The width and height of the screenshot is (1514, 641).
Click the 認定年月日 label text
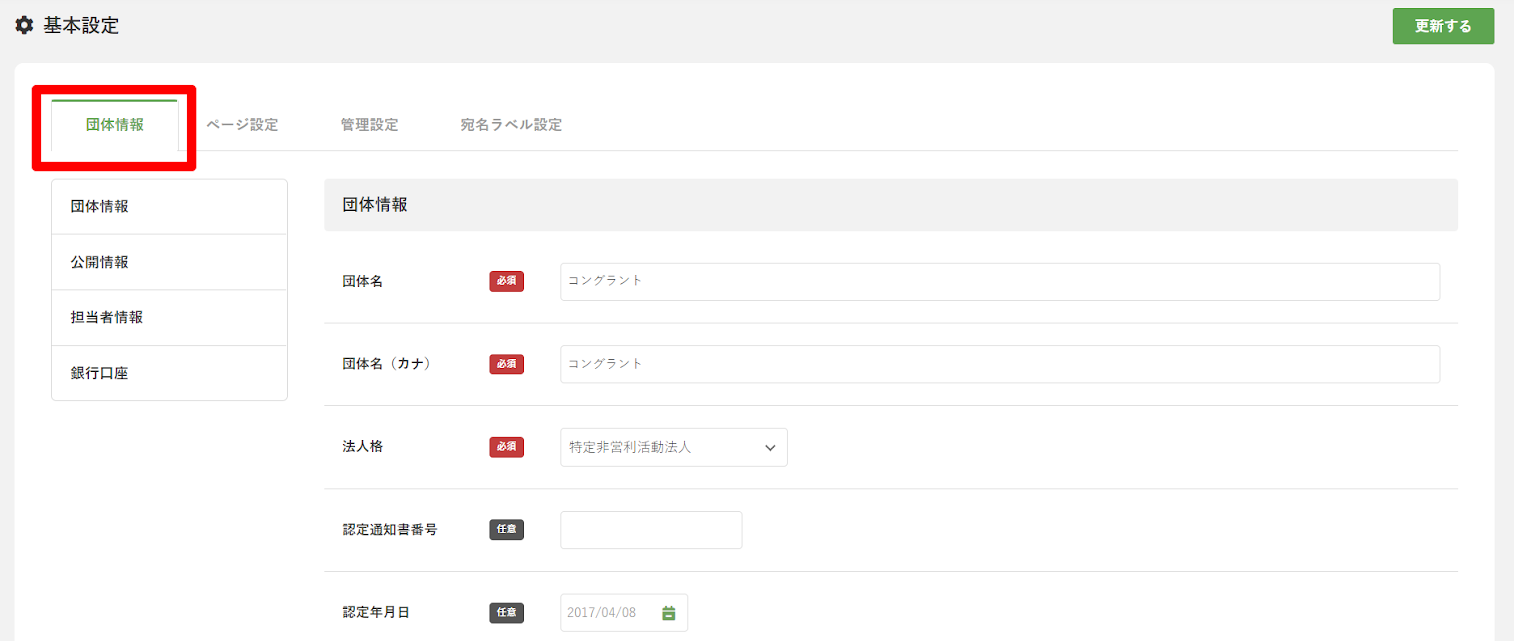(376, 612)
